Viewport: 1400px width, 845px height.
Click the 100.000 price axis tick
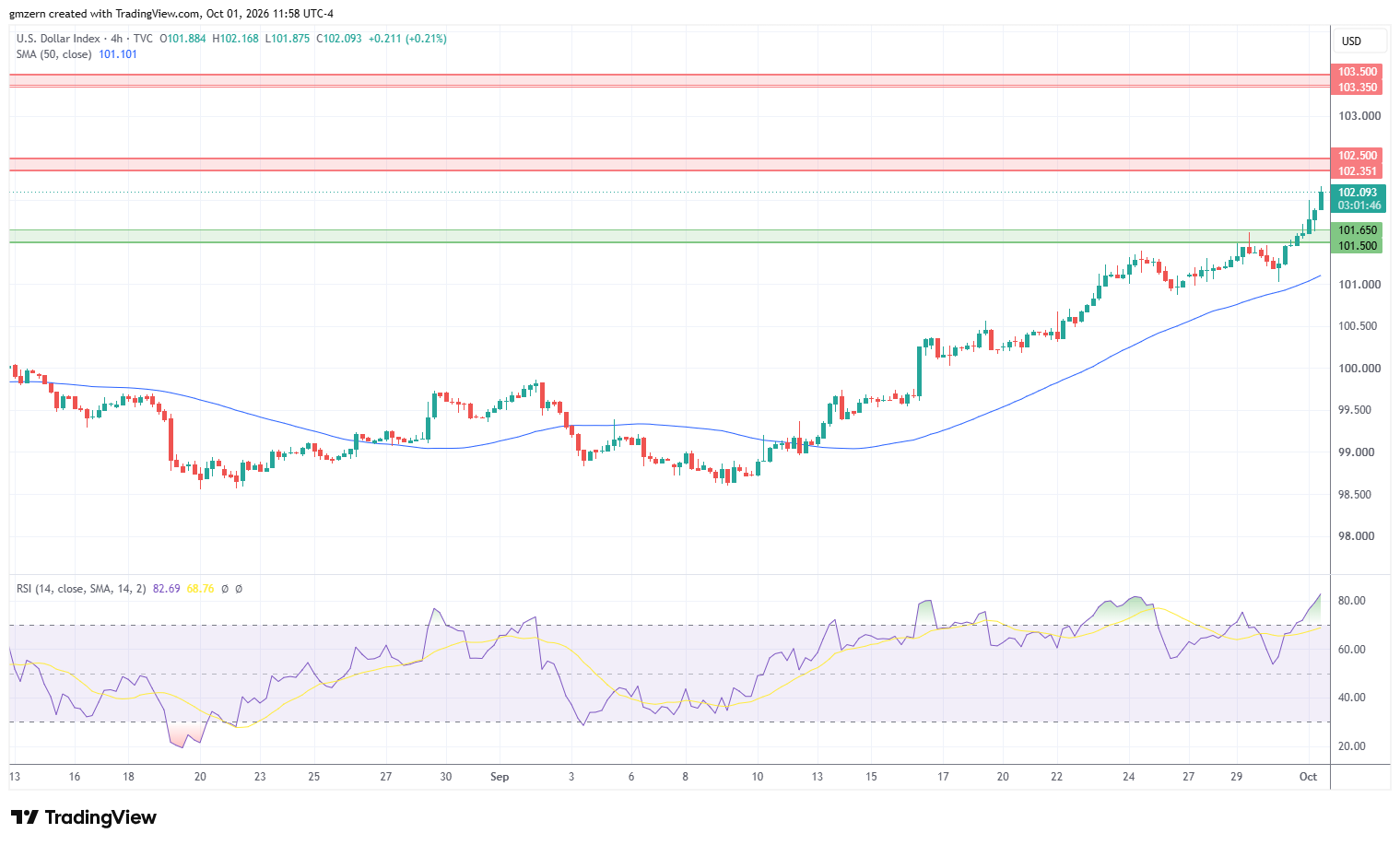point(1359,369)
